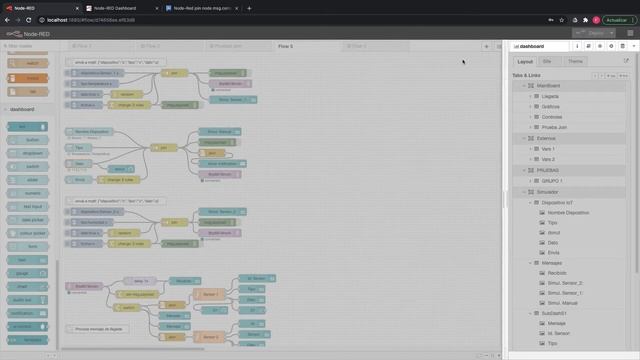Screen dimensions: 640x360
Task: Pick the template node in dashboard palette
Action: coord(28,340)
